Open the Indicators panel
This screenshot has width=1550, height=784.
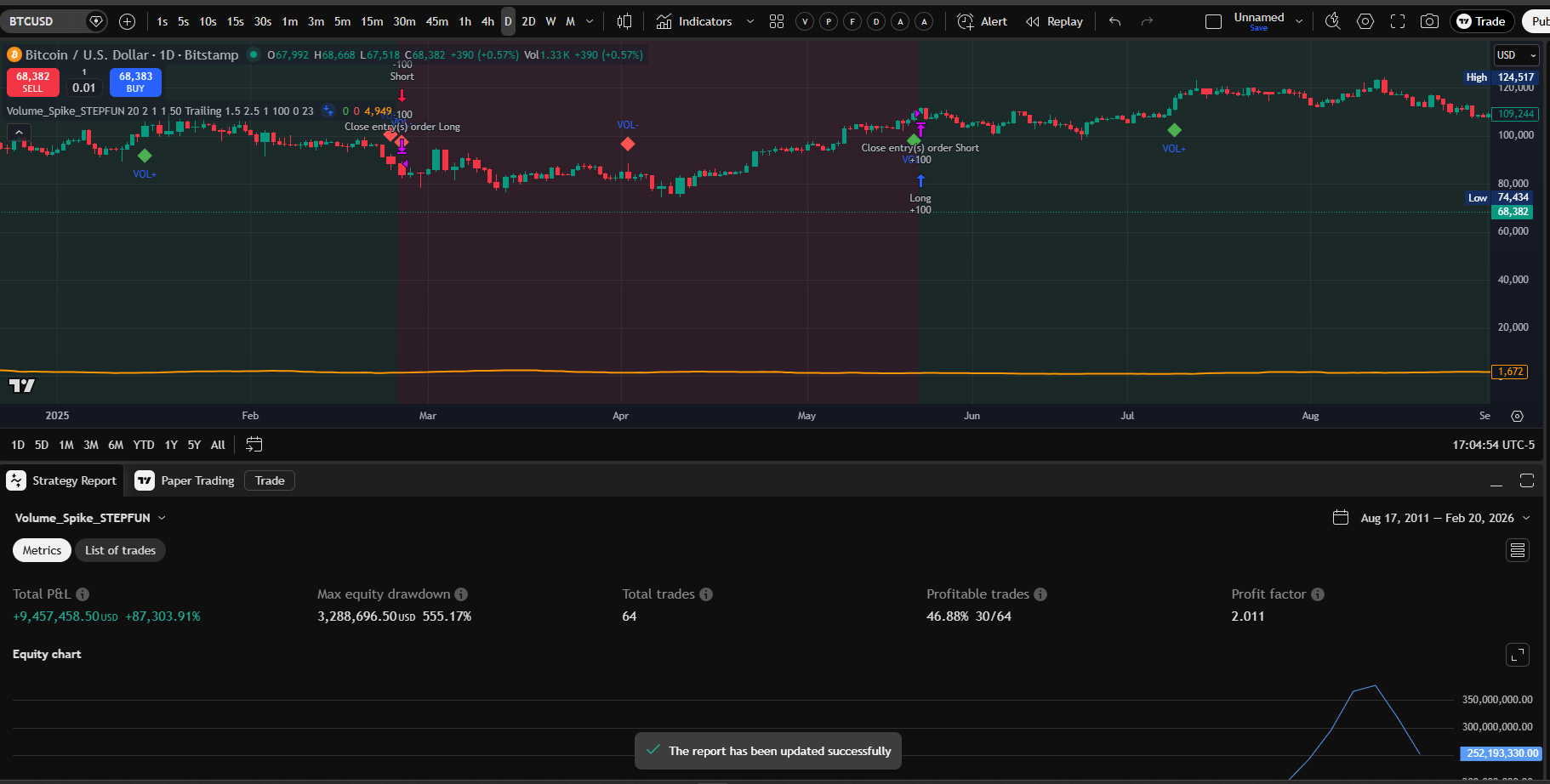704,21
